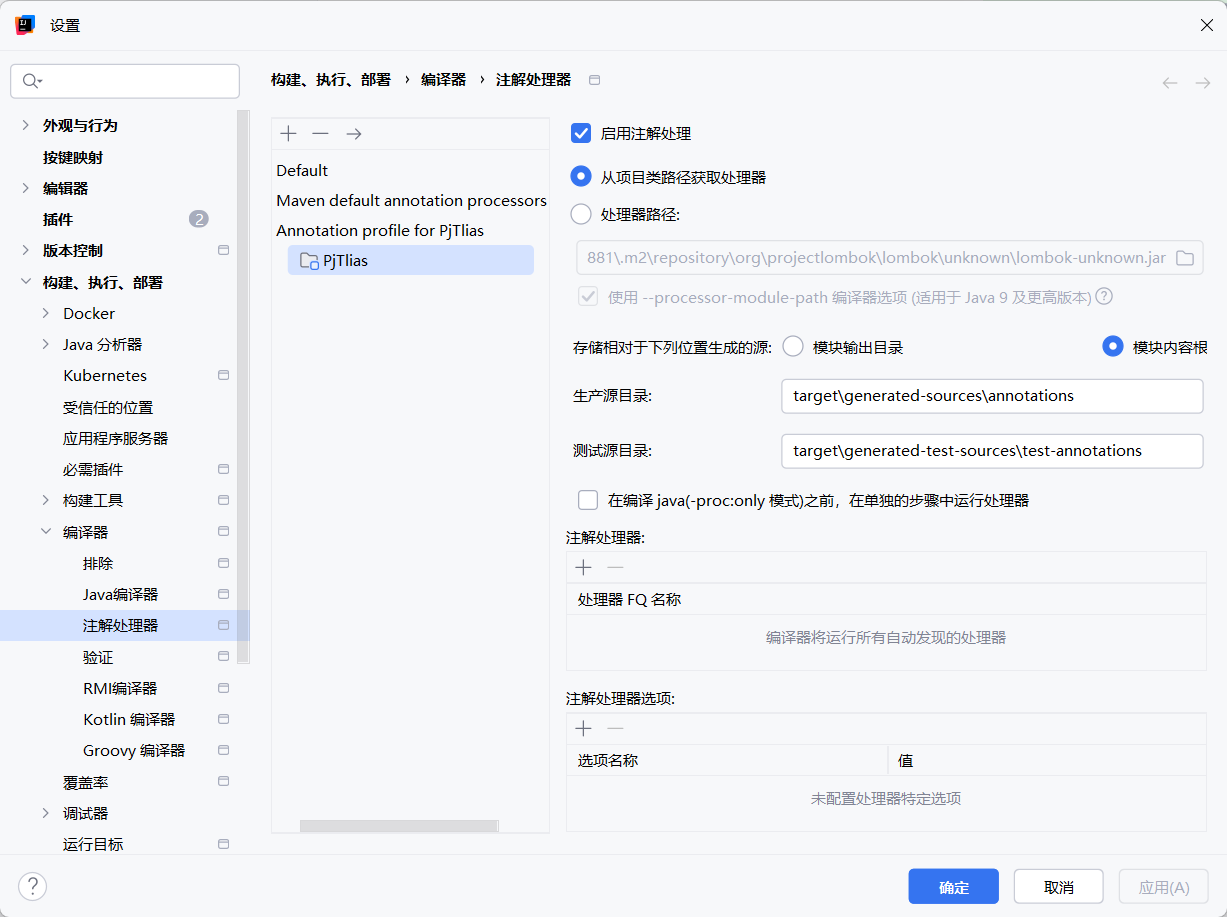Disable the 启用注解处理 checkbox
Viewport: 1227px width, 917px height.
(581, 134)
